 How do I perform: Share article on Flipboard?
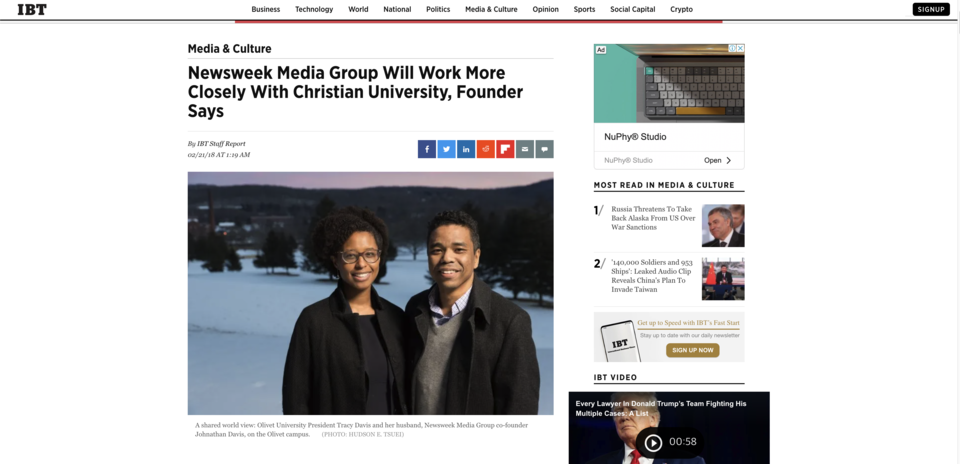click(x=505, y=149)
